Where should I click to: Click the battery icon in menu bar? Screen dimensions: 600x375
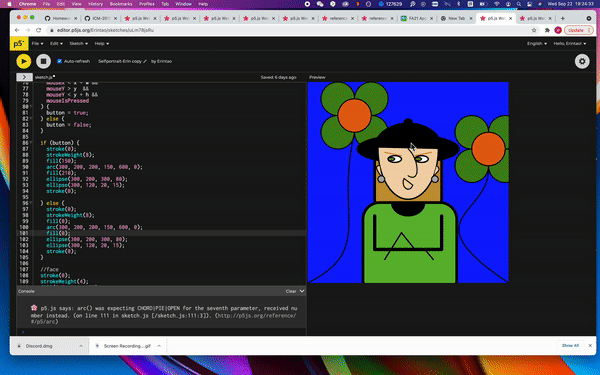click(483, 4)
